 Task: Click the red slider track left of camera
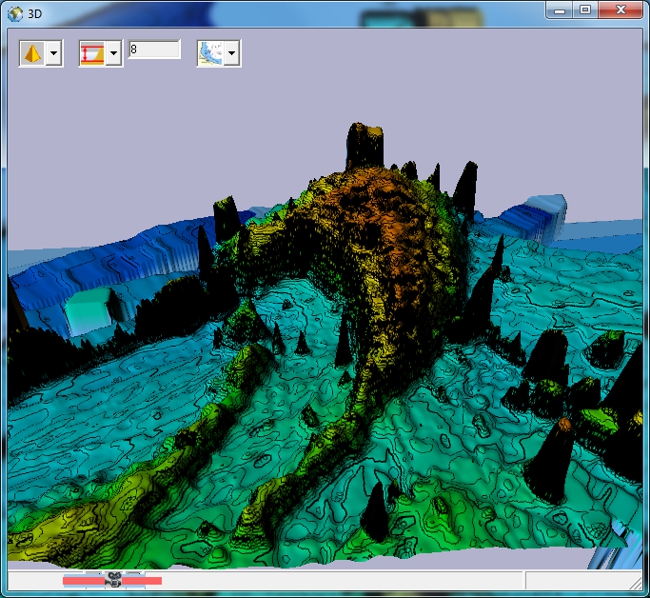pyautogui.click(x=84, y=580)
